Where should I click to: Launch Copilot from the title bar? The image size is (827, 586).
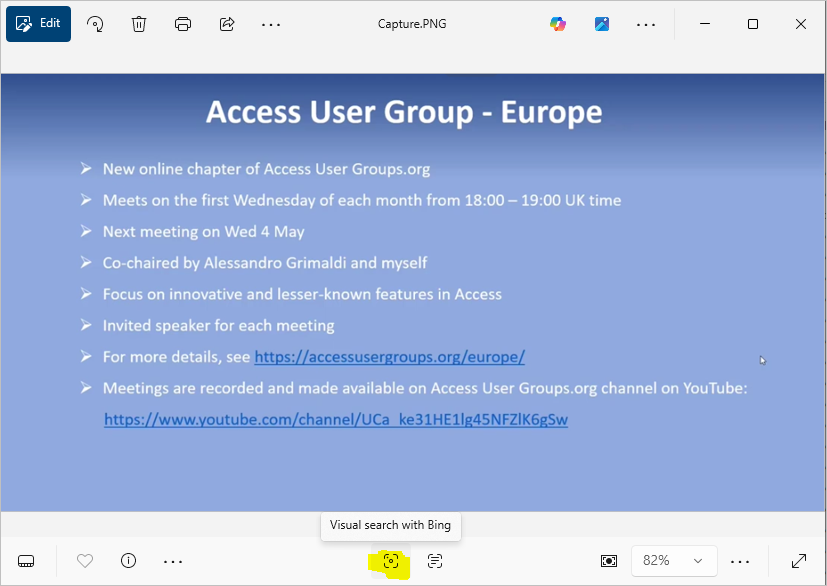pos(557,24)
